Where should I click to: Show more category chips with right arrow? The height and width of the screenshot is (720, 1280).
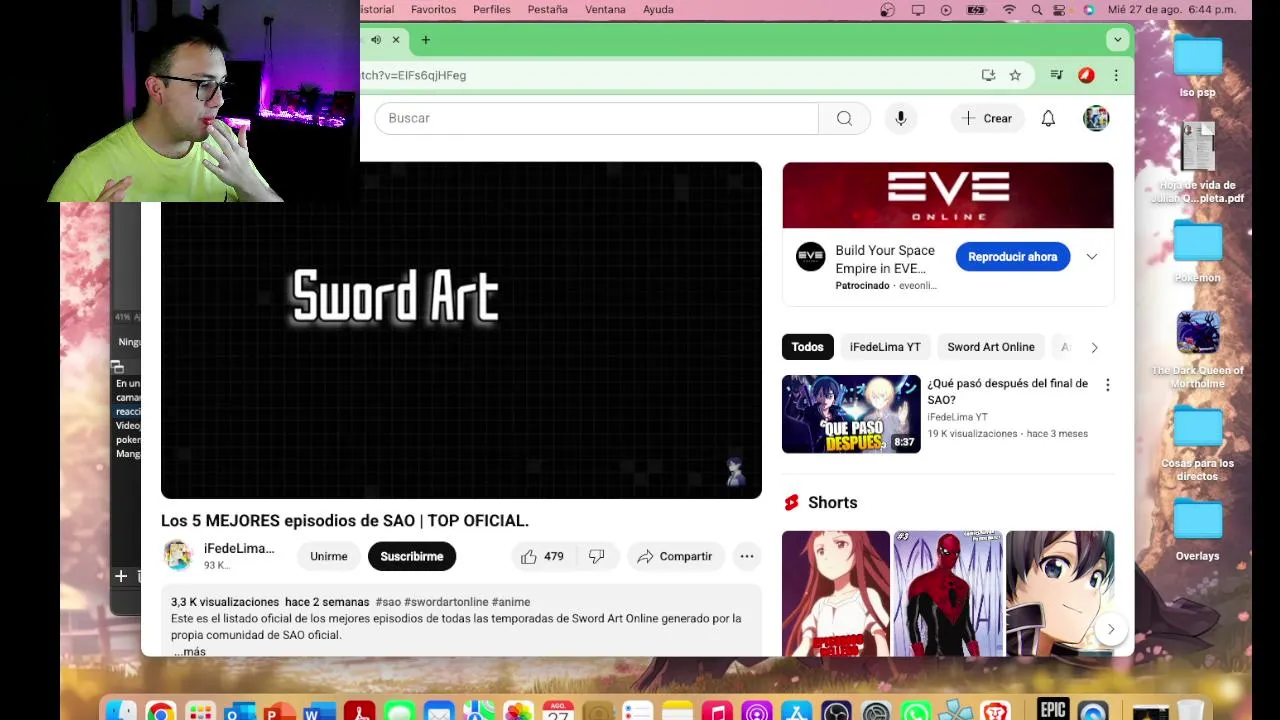1094,347
